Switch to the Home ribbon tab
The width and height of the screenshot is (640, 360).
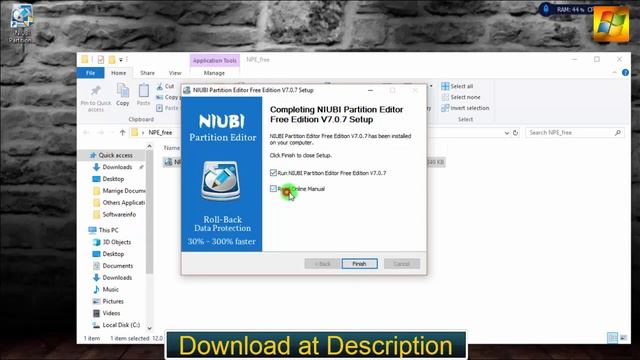point(118,73)
